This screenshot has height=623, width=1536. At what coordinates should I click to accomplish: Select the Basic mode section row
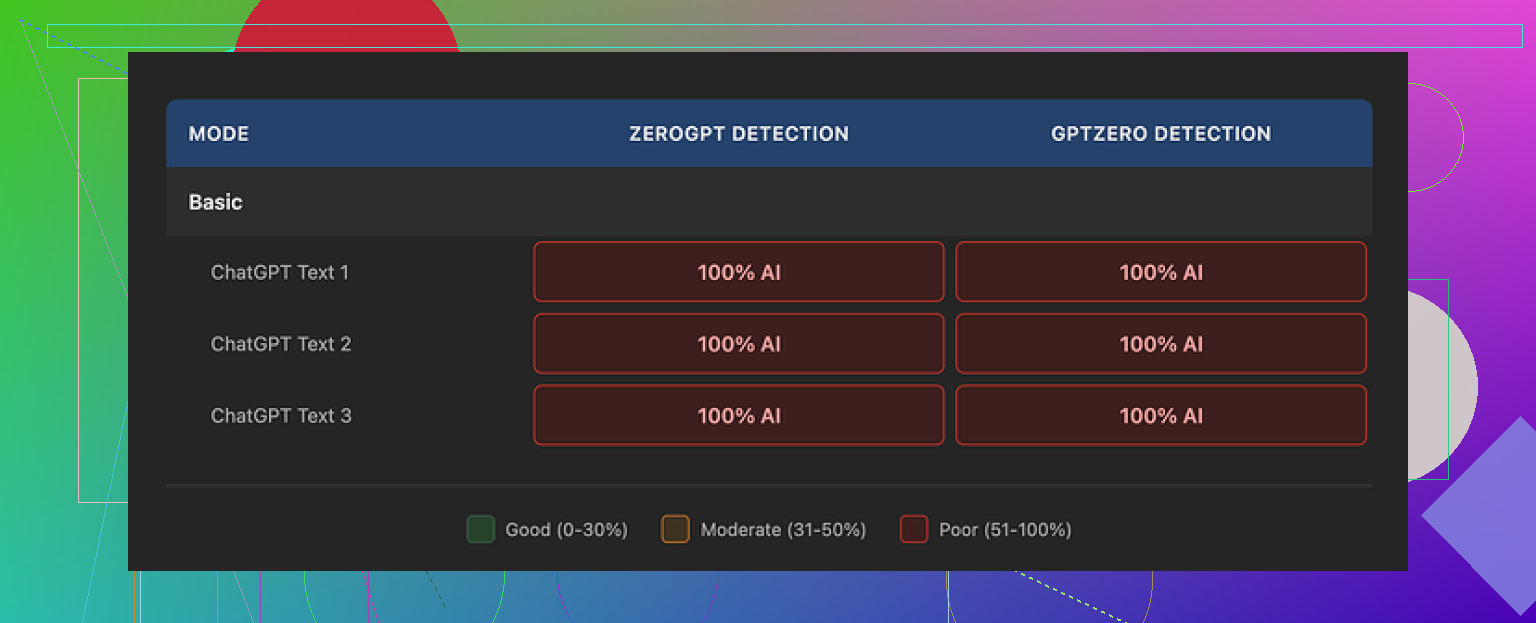click(216, 202)
